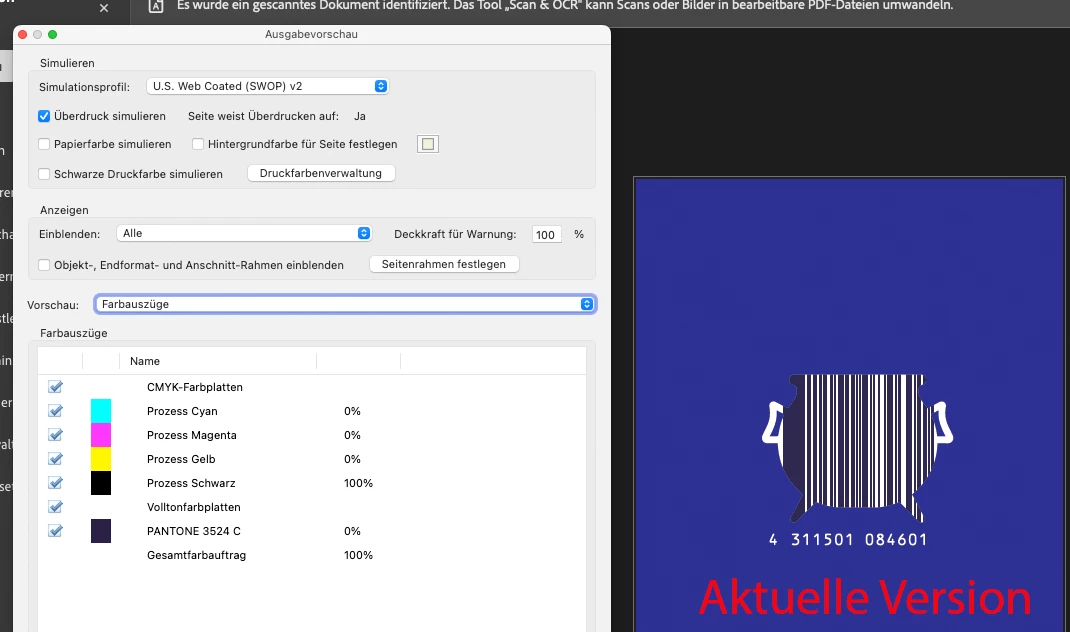Click the black color swatch
The image size is (1070, 632).
pos(101,483)
